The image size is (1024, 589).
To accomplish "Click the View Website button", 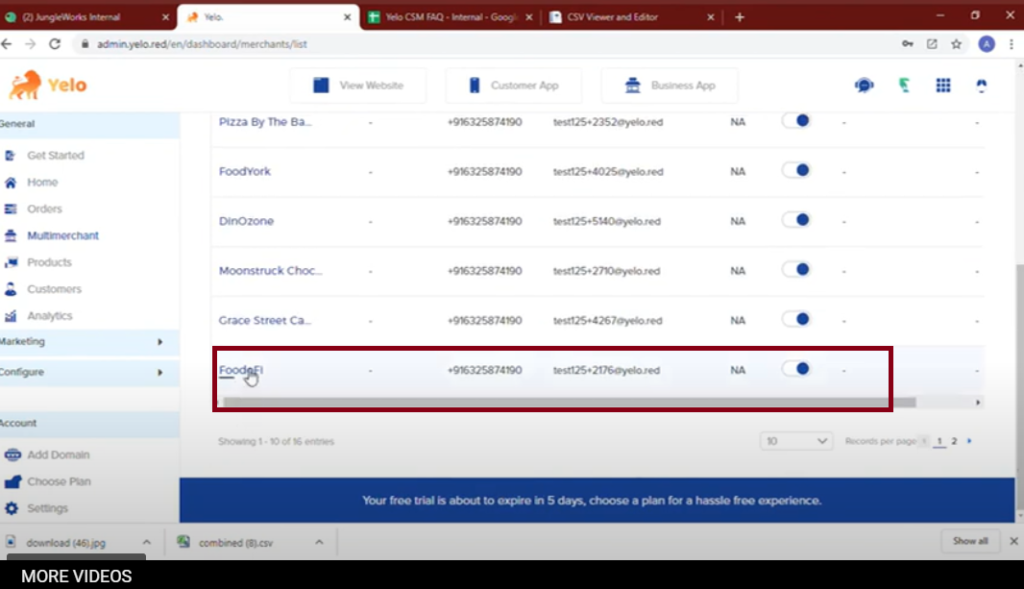I will pos(358,86).
